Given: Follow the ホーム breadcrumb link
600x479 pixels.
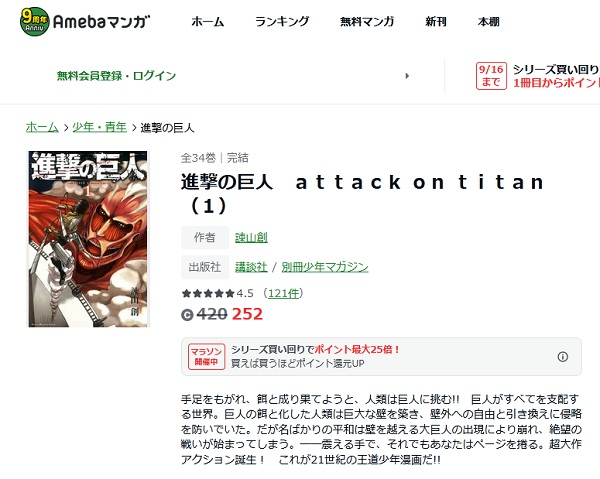Looking at the screenshot, I should [42, 127].
